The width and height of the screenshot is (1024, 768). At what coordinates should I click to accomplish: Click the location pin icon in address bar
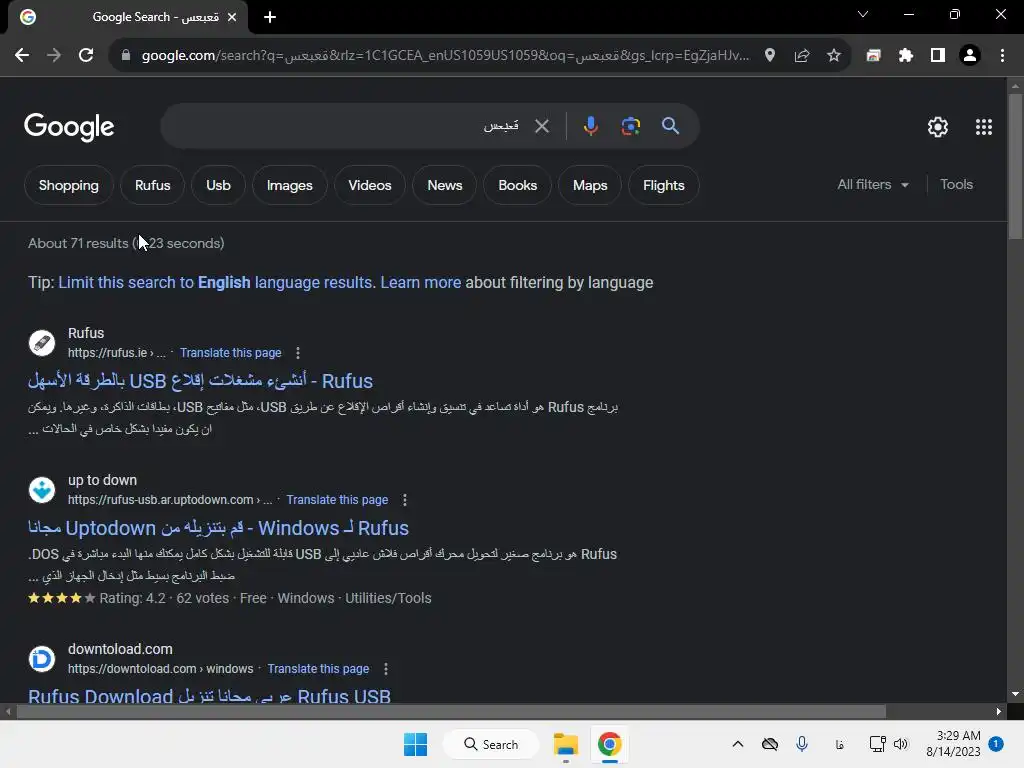tap(770, 56)
